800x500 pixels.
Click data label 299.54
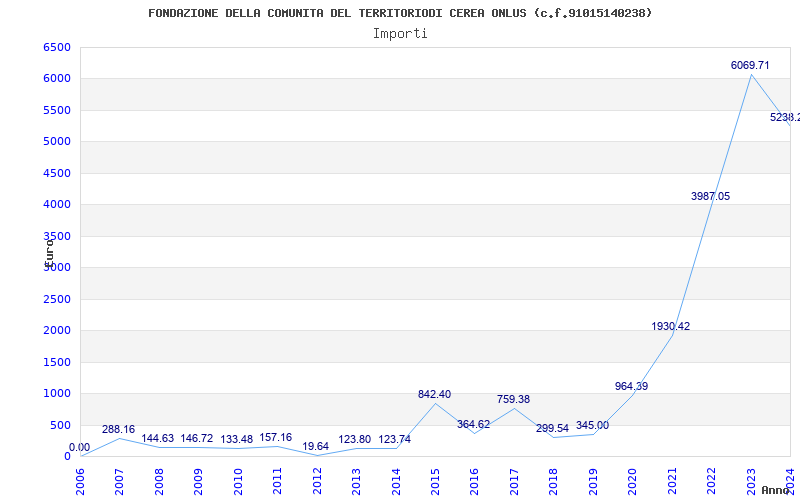tap(552, 429)
